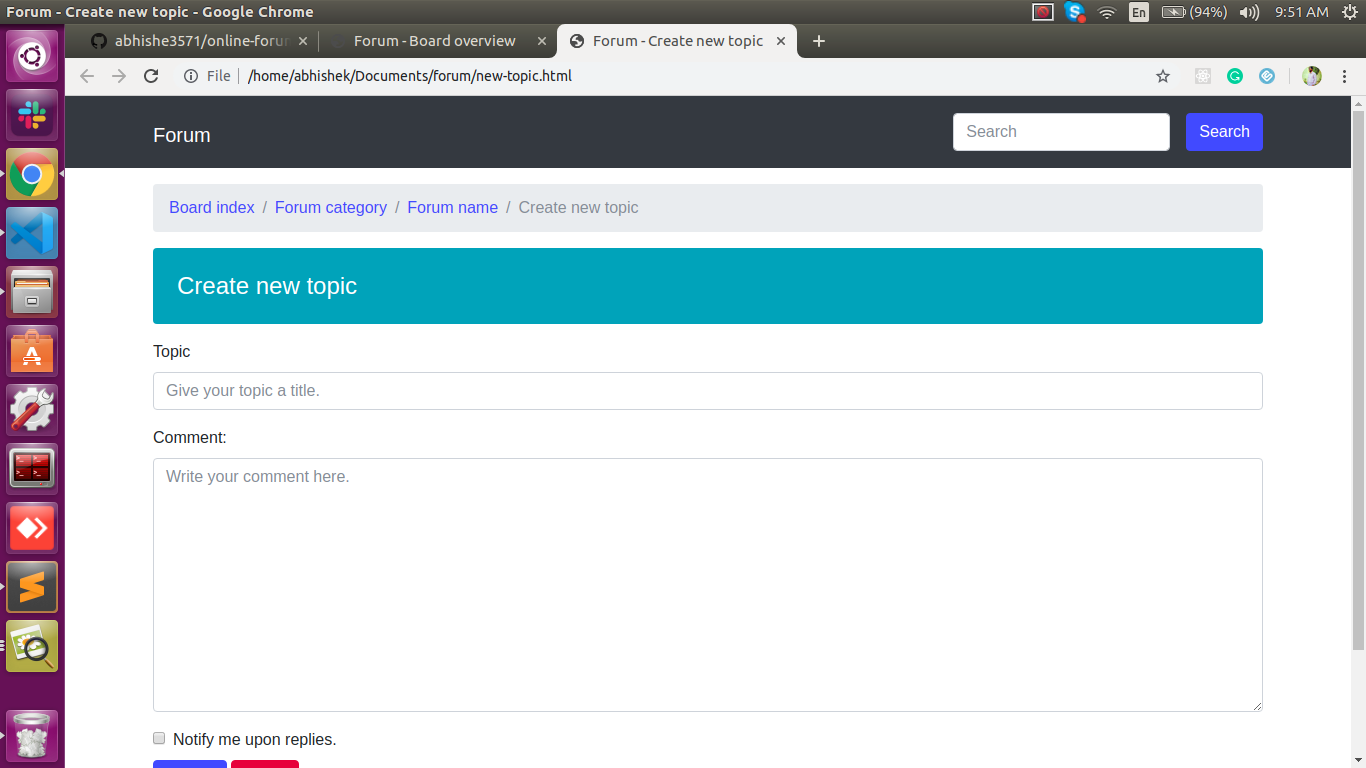Screen dimensions: 1366x768
Task: Bookmark this page with the star icon
Action: 1162,76
